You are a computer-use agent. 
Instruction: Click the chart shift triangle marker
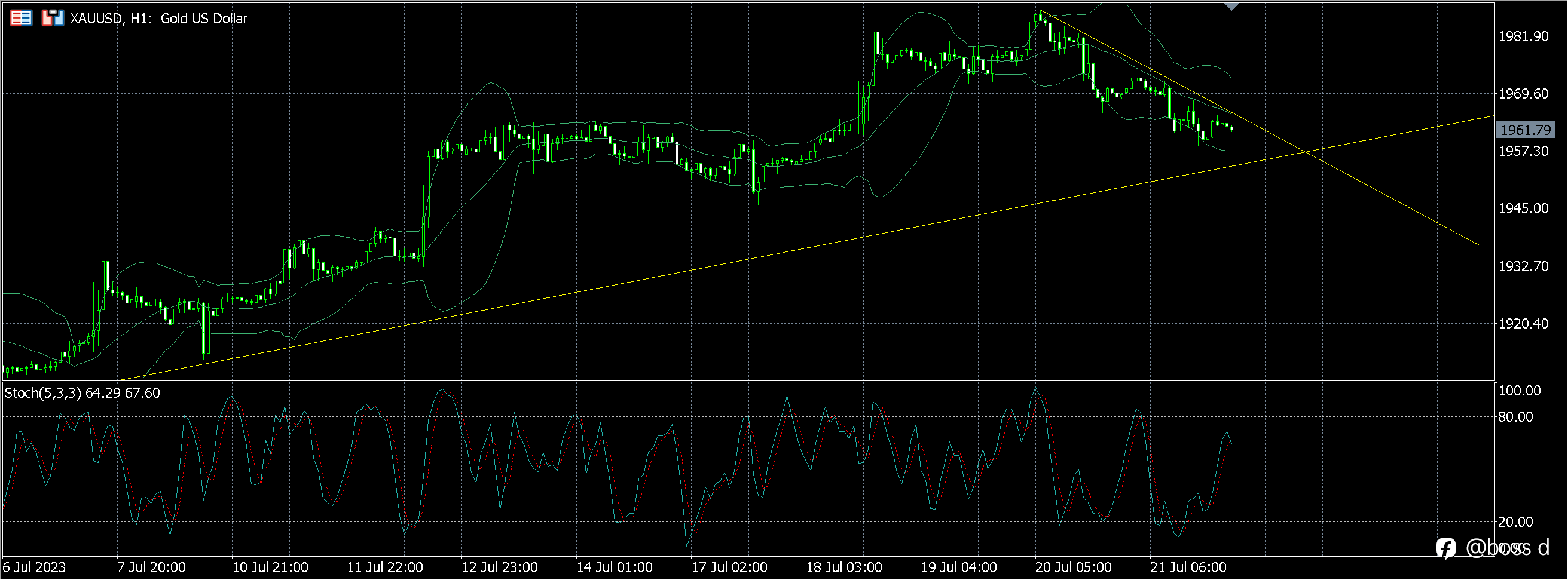[1231, 7]
